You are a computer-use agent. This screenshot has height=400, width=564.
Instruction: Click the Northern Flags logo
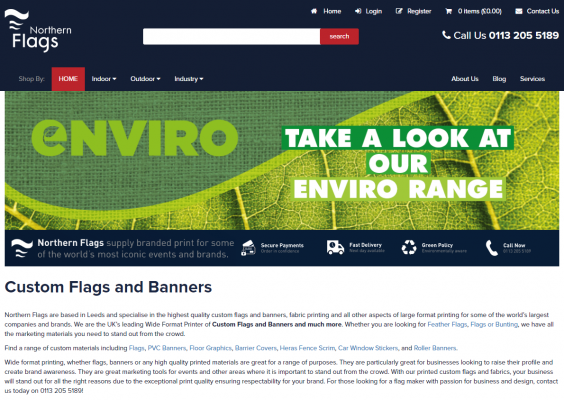point(38,30)
